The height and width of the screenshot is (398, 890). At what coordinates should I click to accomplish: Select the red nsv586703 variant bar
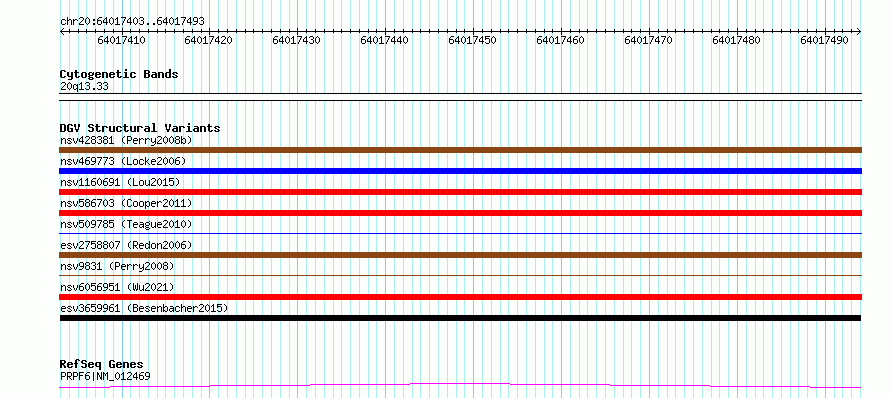(x=460, y=213)
